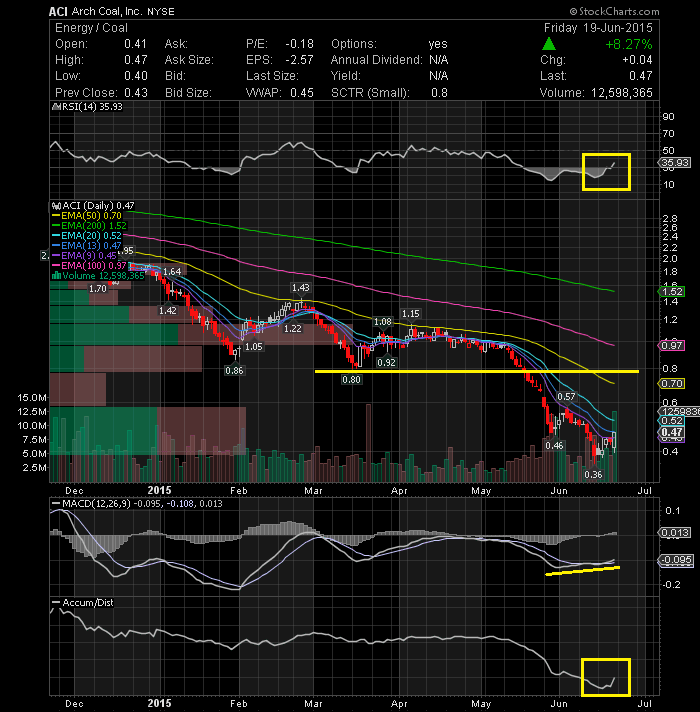The width and height of the screenshot is (700, 712).
Task: Click the NYSE exchange label
Action: tap(161, 11)
